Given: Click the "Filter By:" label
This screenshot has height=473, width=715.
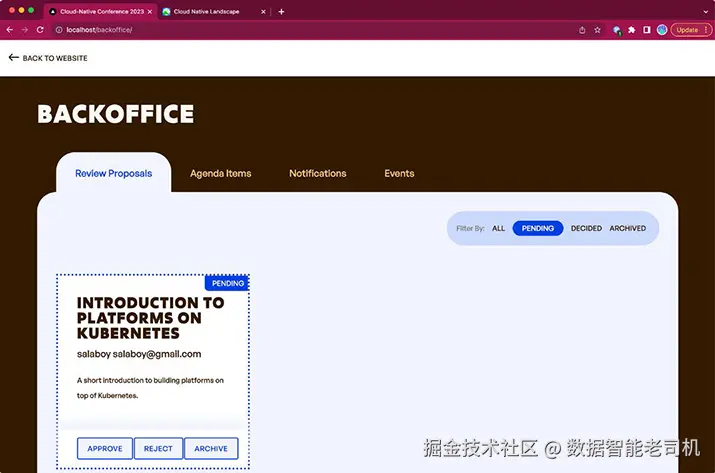Looking at the screenshot, I should 470,228.
